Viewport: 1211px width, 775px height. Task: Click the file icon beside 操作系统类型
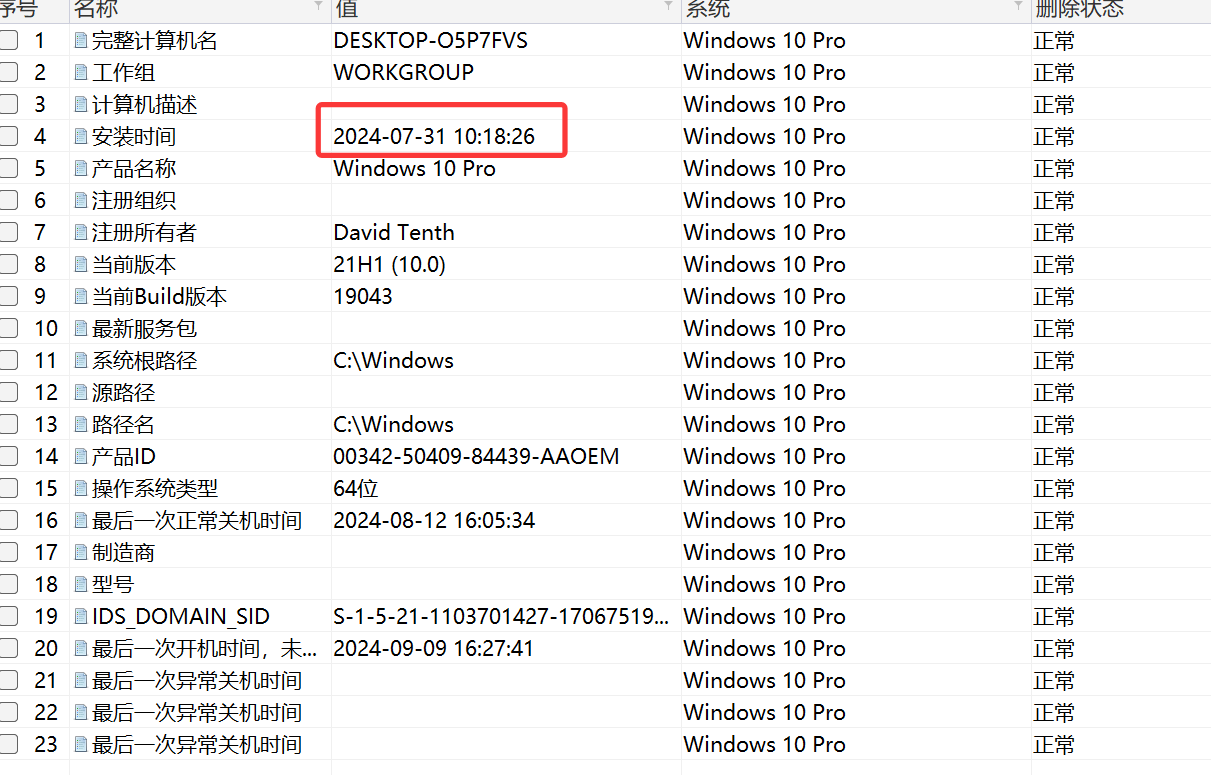81,489
